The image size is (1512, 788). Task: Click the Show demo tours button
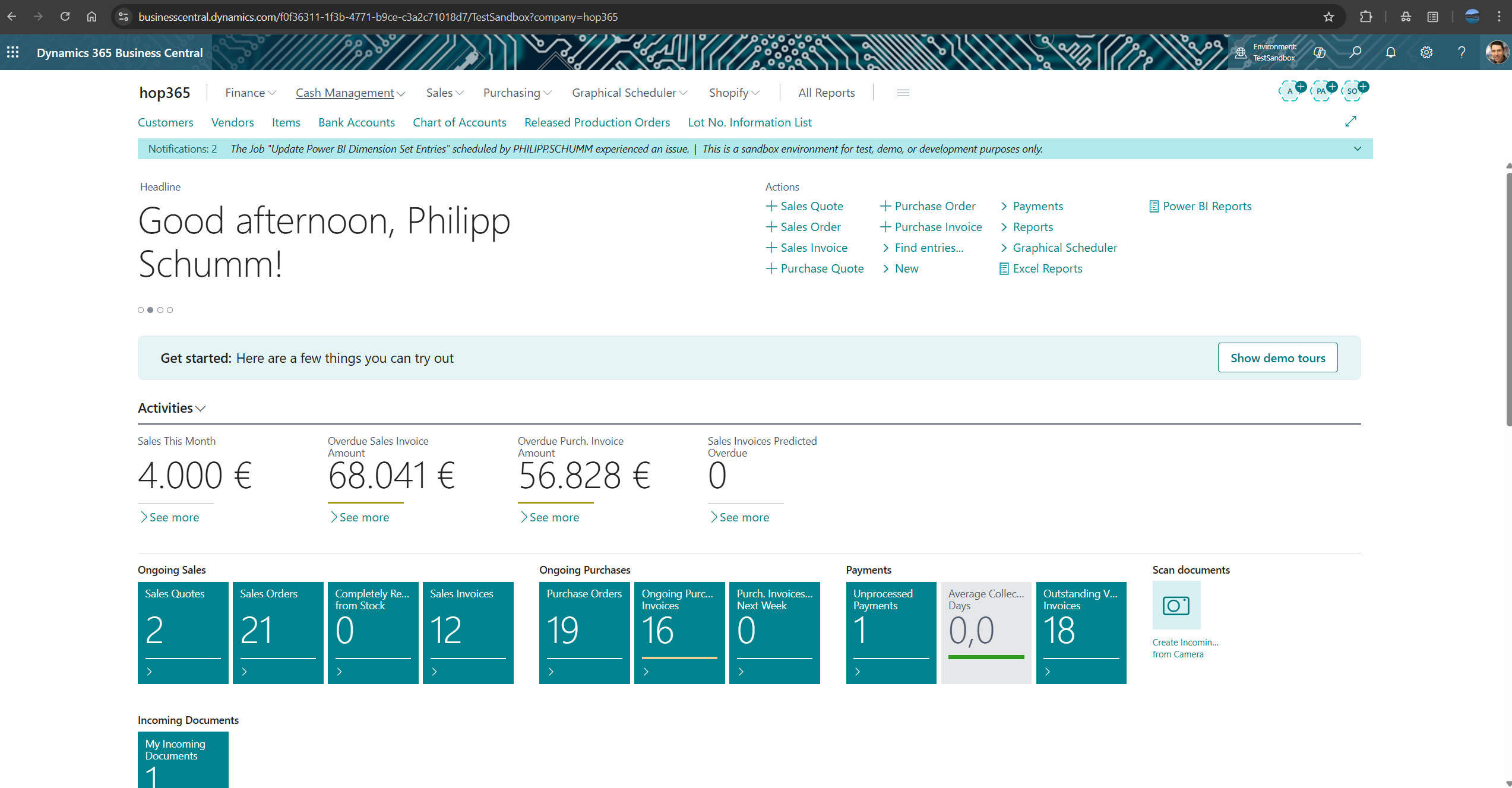click(x=1277, y=357)
